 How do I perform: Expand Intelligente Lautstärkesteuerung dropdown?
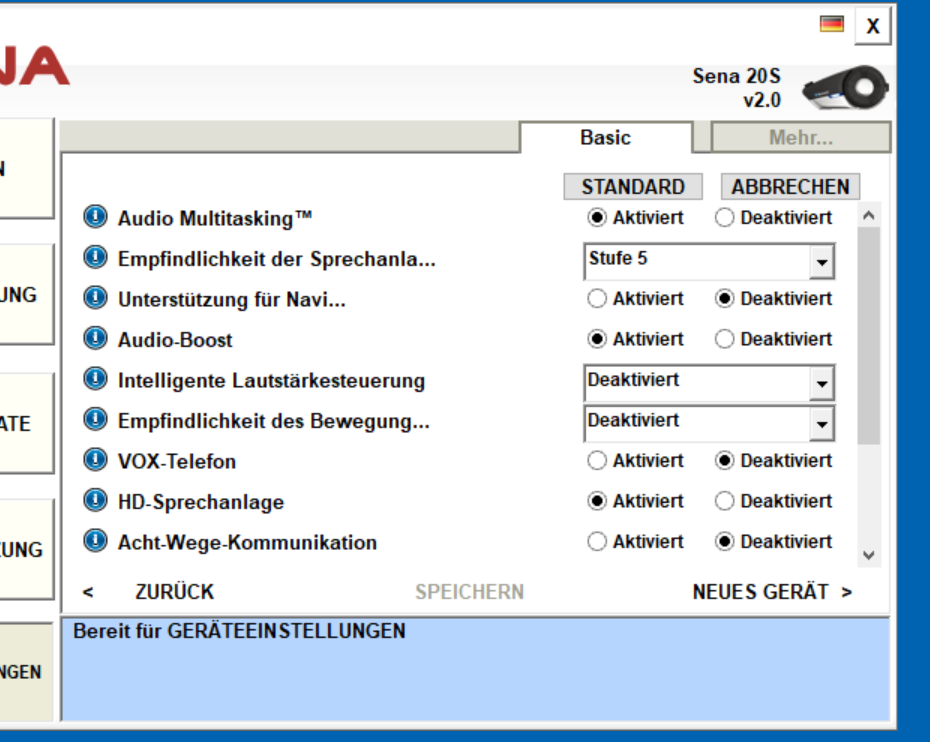[x=821, y=384]
